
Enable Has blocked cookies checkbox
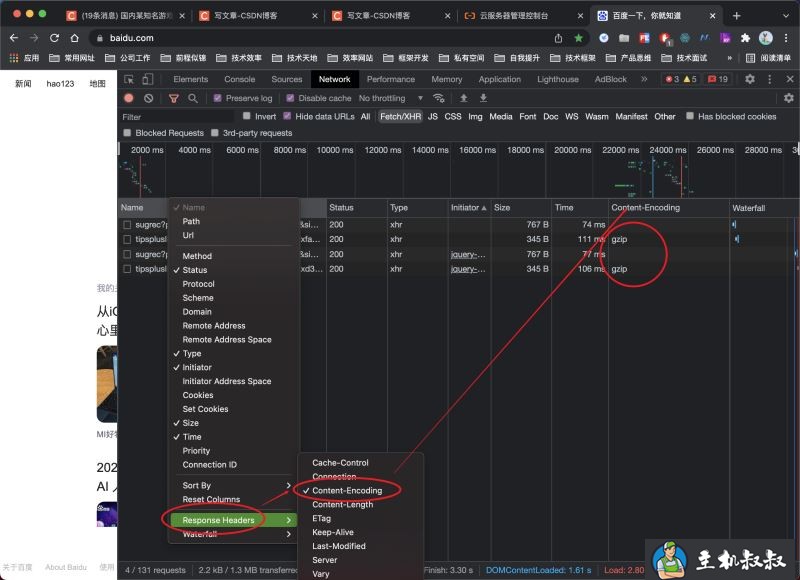click(x=690, y=116)
